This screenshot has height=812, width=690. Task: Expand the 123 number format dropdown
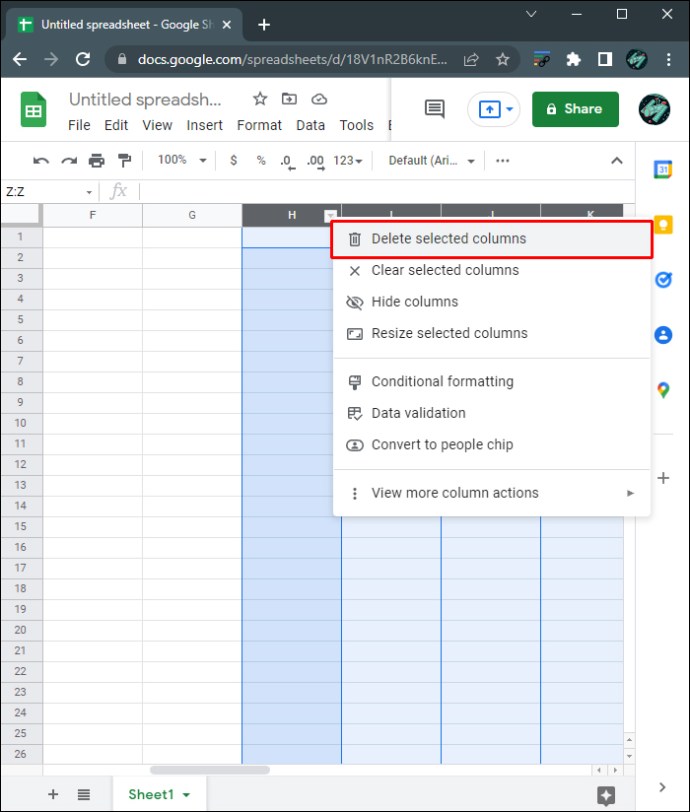[347, 160]
